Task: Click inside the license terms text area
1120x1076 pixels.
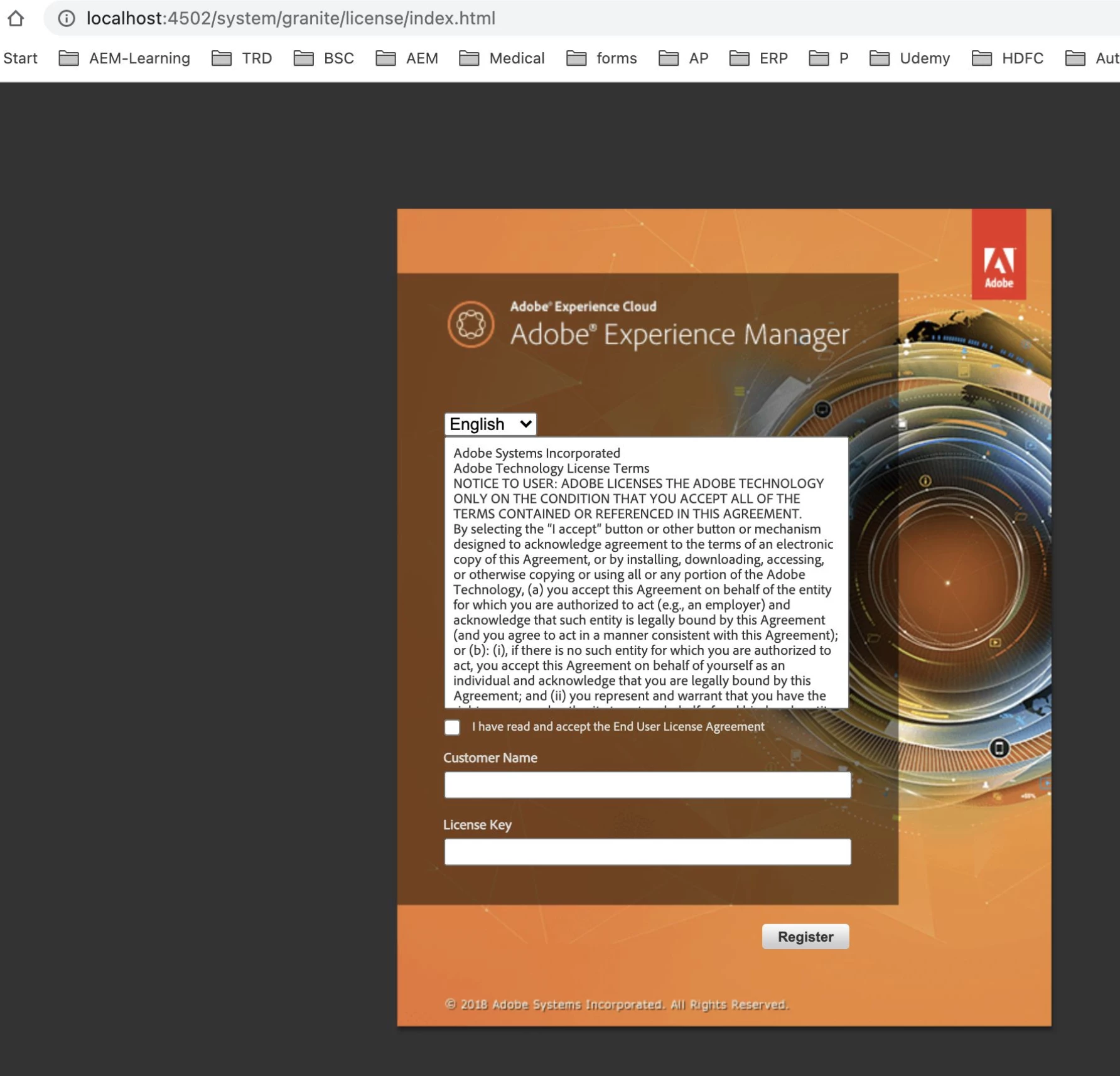Action: click(x=647, y=573)
